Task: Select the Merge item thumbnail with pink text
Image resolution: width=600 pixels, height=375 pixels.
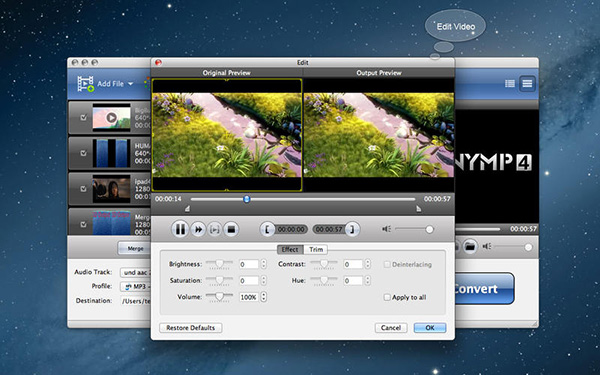Action: [x=111, y=223]
